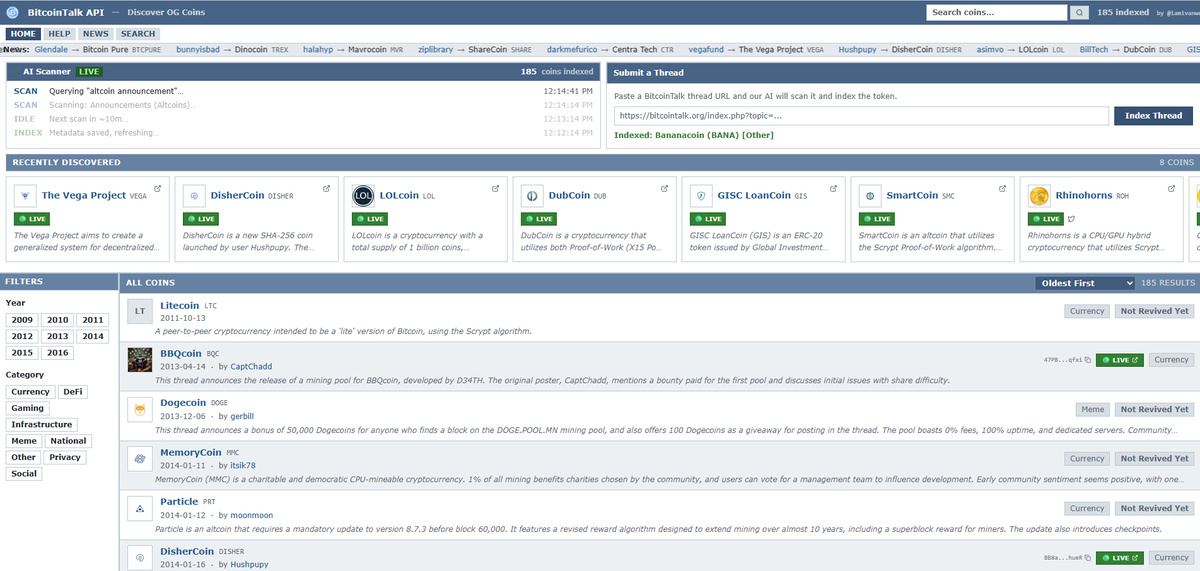Open external link on LOLcoin card
The height and width of the screenshot is (571, 1200).
pos(495,188)
